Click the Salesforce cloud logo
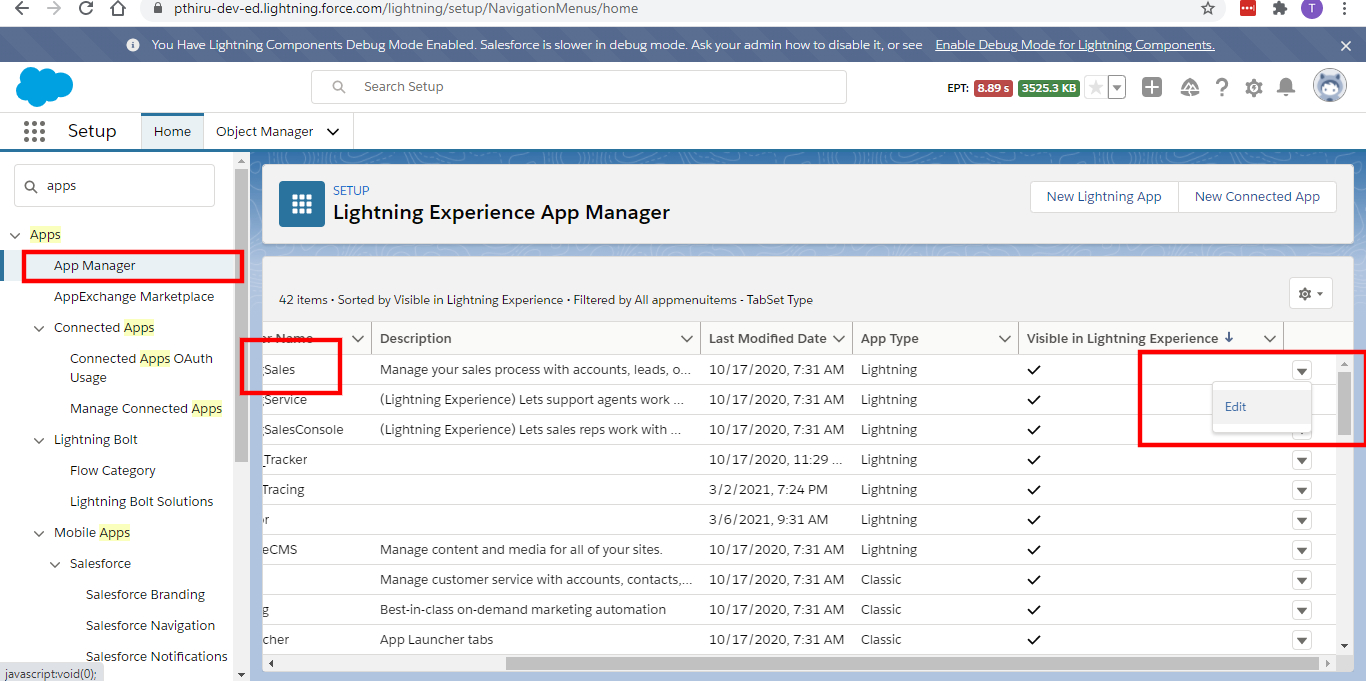The height and width of the screenshot is (681, 1366). [x=44, y=87]
